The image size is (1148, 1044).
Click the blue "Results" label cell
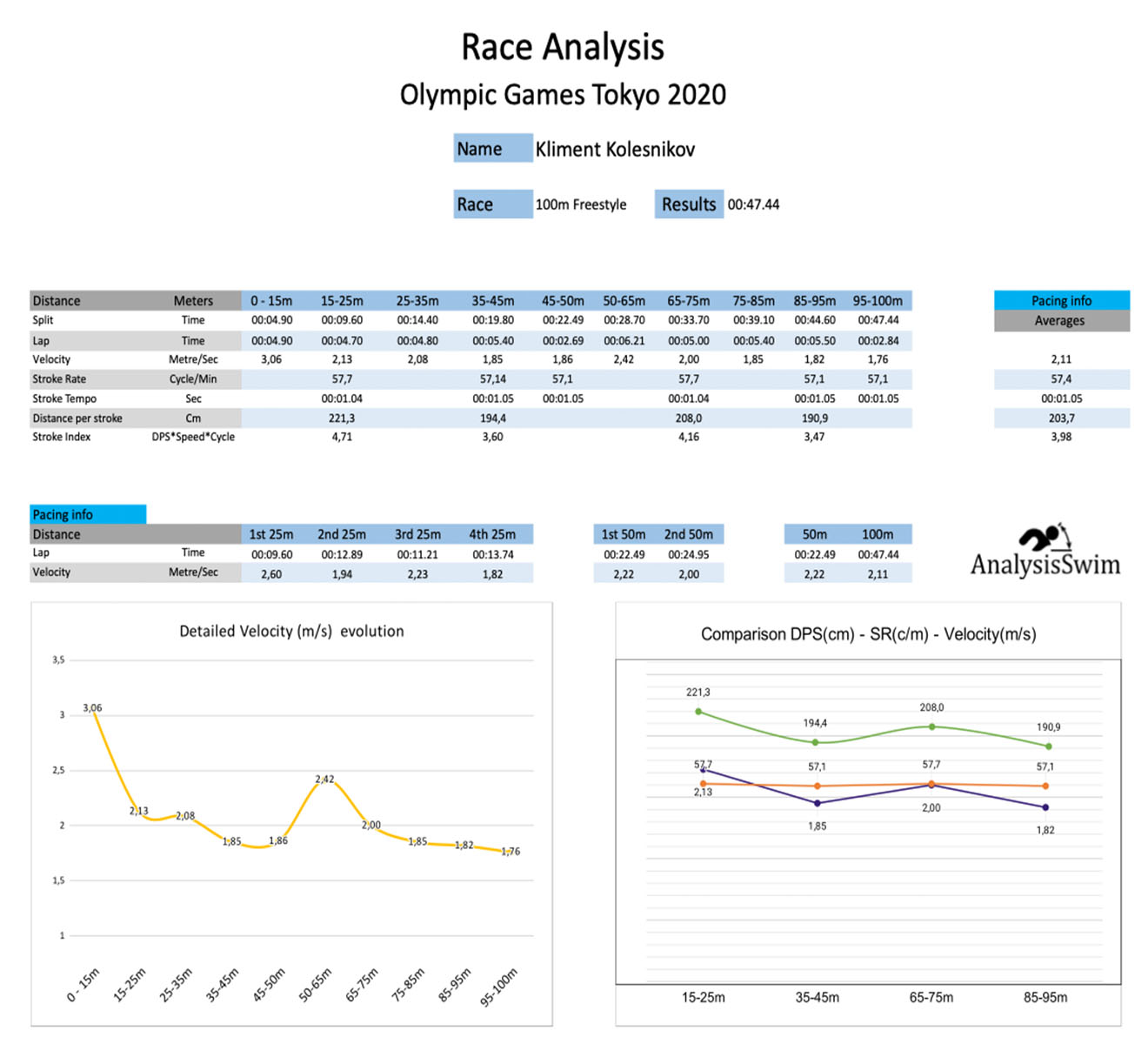click(x=688, y=204)
